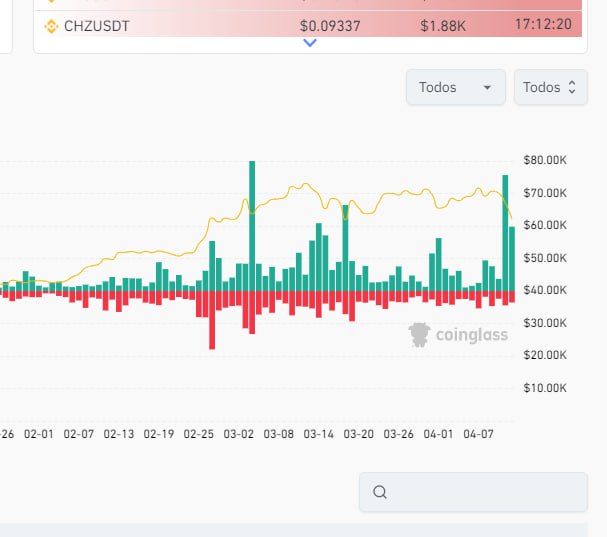The image size is (607, 537).
Task: Click the 02-01 date label on x-axis
Action: click(x=38, y=434)
